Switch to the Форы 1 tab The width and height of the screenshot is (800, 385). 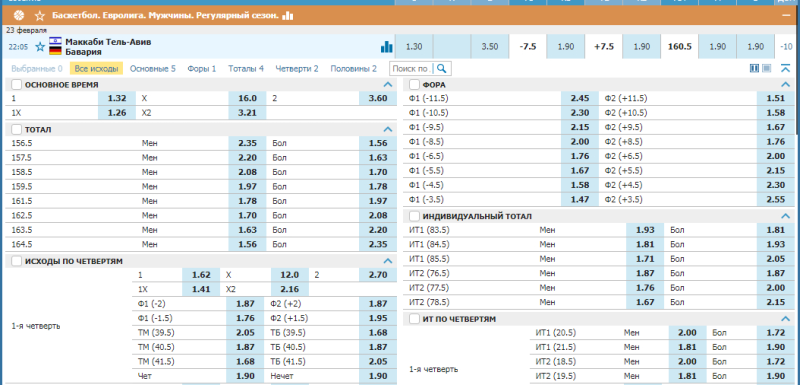pos(202,68)
